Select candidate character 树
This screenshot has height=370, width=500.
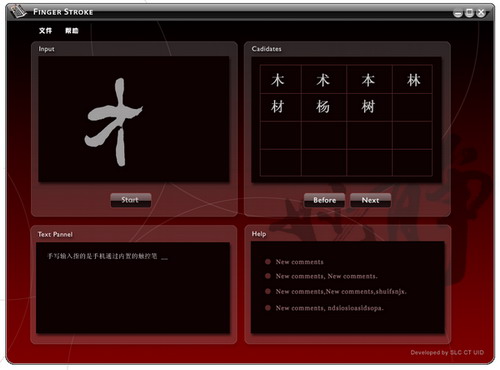coord(368,107)
